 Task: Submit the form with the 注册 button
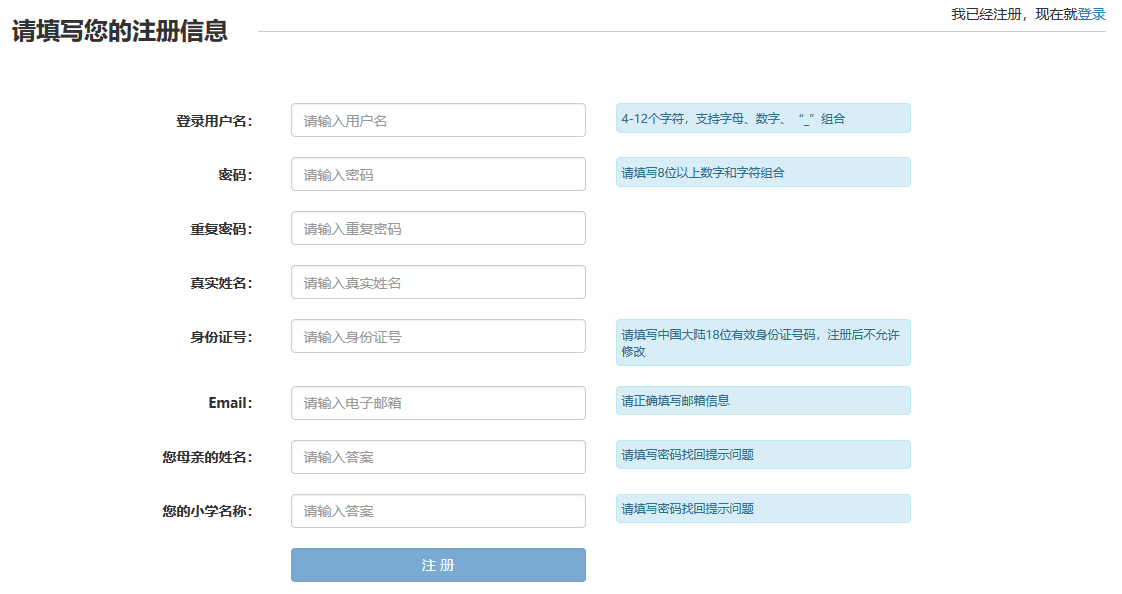point(438,565)
